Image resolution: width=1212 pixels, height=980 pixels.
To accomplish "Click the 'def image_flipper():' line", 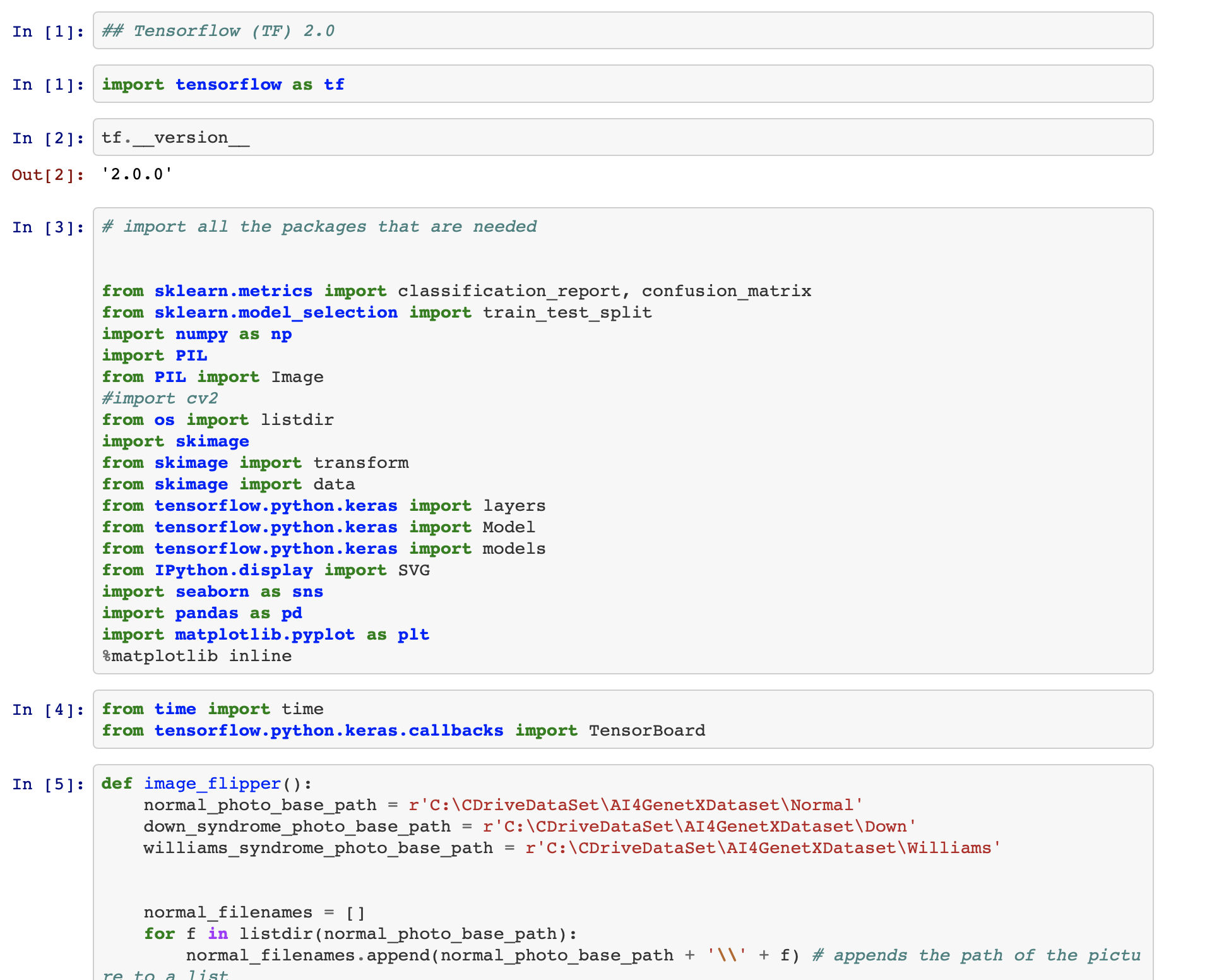I will point(206,784).
